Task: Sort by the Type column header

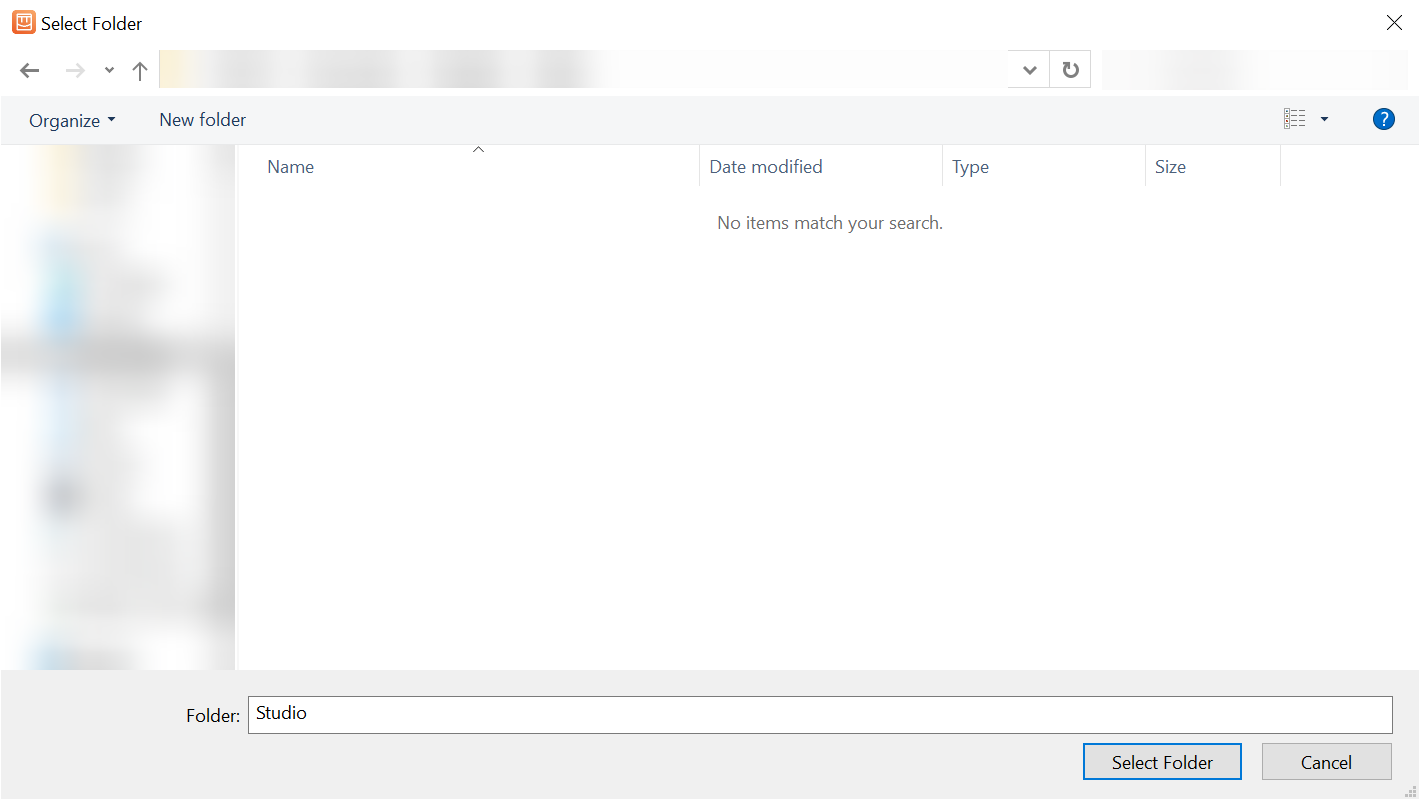Action: click(x=969, y=166)
